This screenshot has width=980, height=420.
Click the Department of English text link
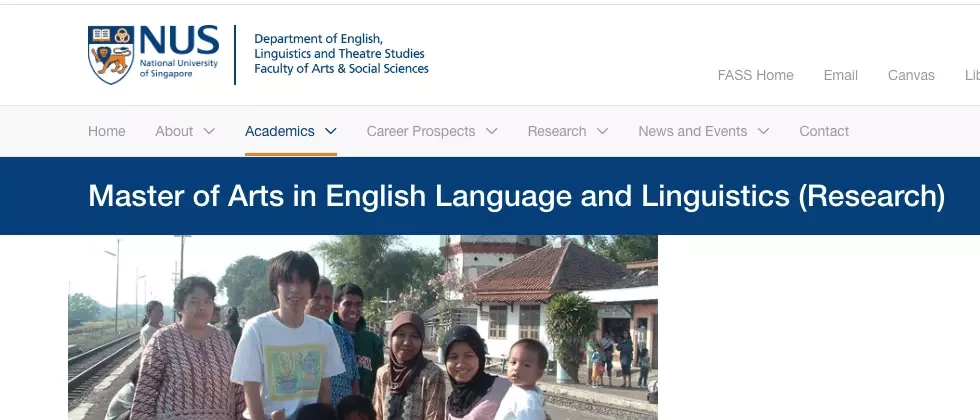(341, 54)
